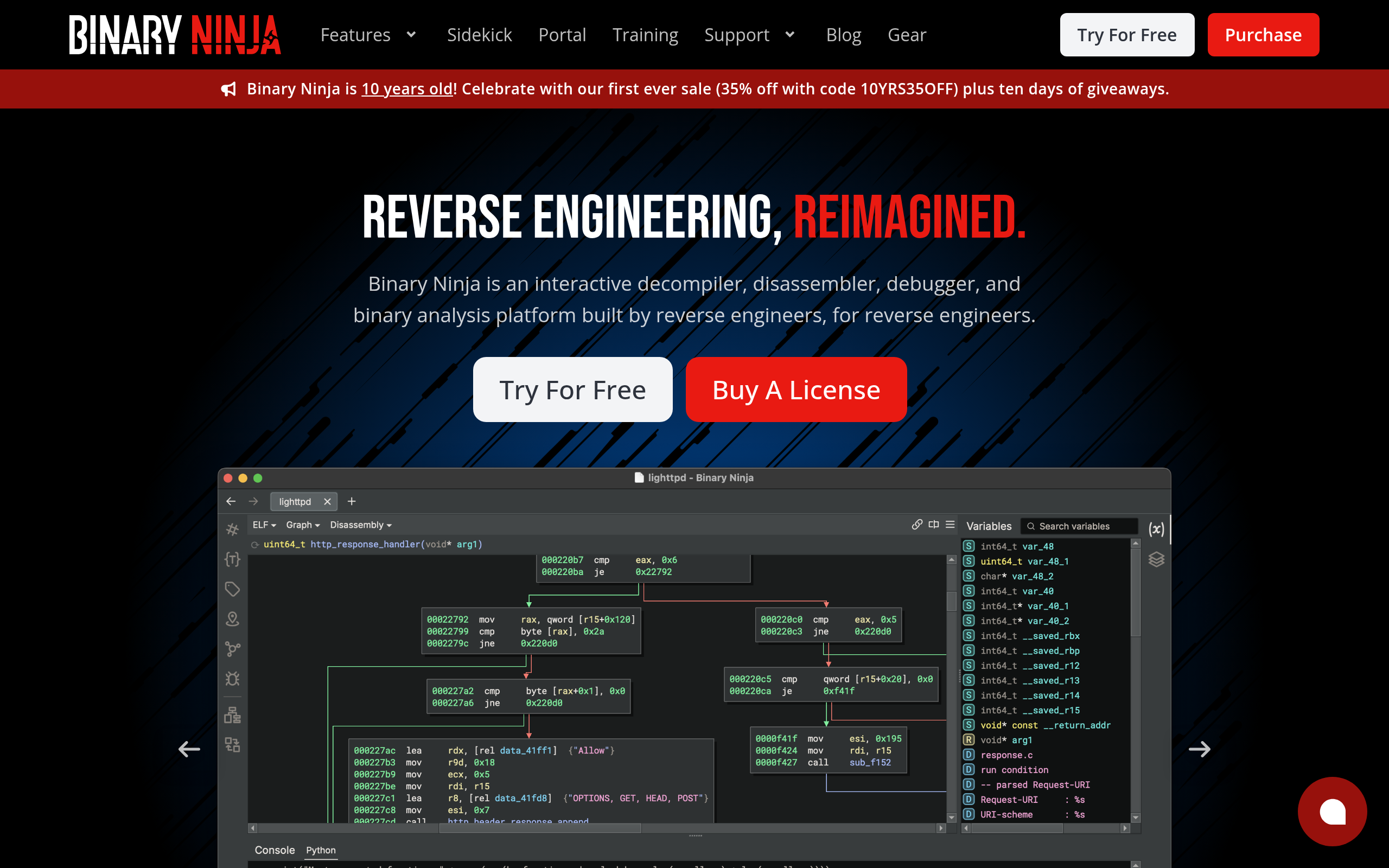Visit the Blog nav item
The image size is (1389, 868).
[843, 35]
